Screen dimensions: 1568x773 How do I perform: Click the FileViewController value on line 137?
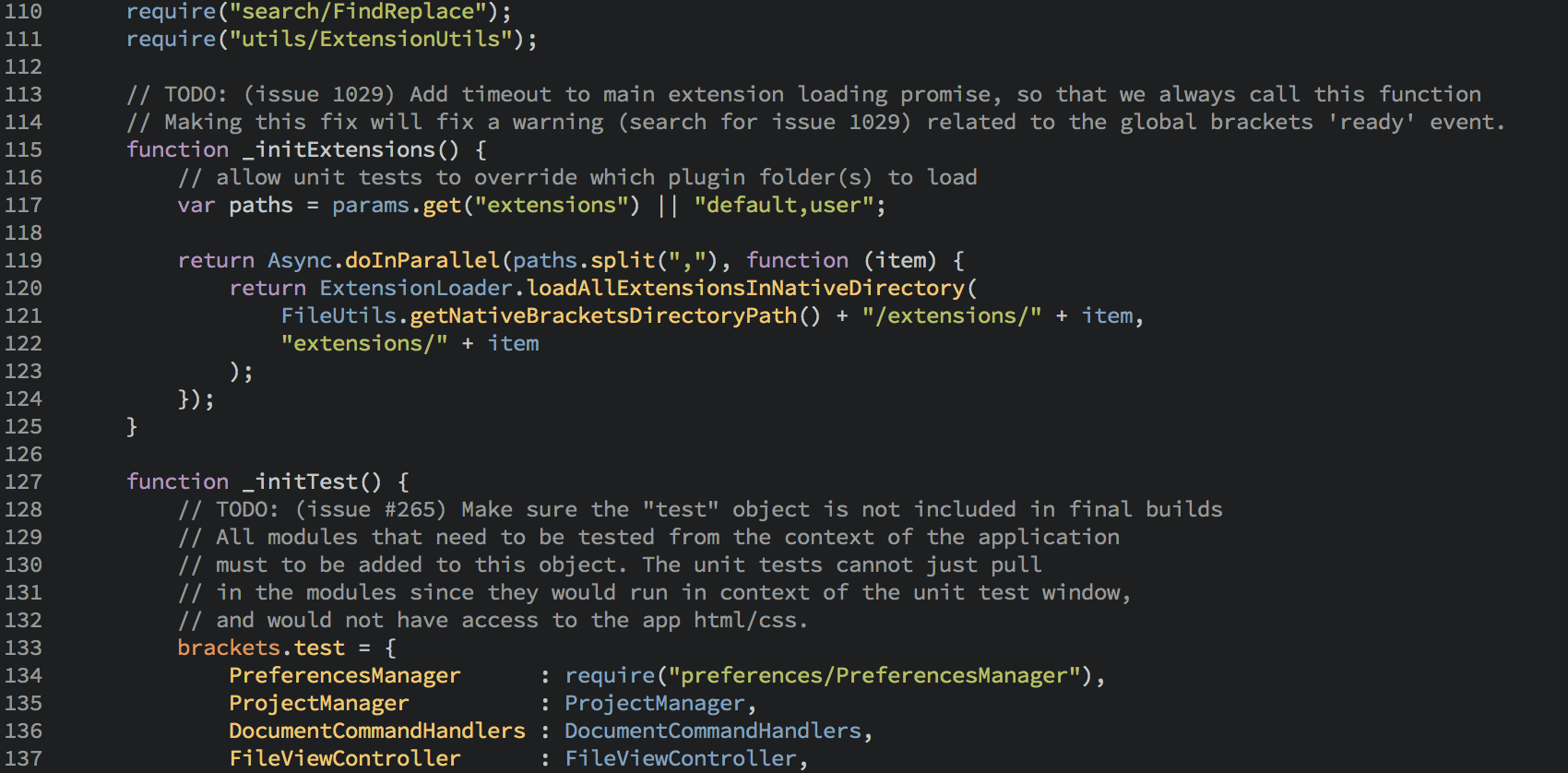coord(681,758)
